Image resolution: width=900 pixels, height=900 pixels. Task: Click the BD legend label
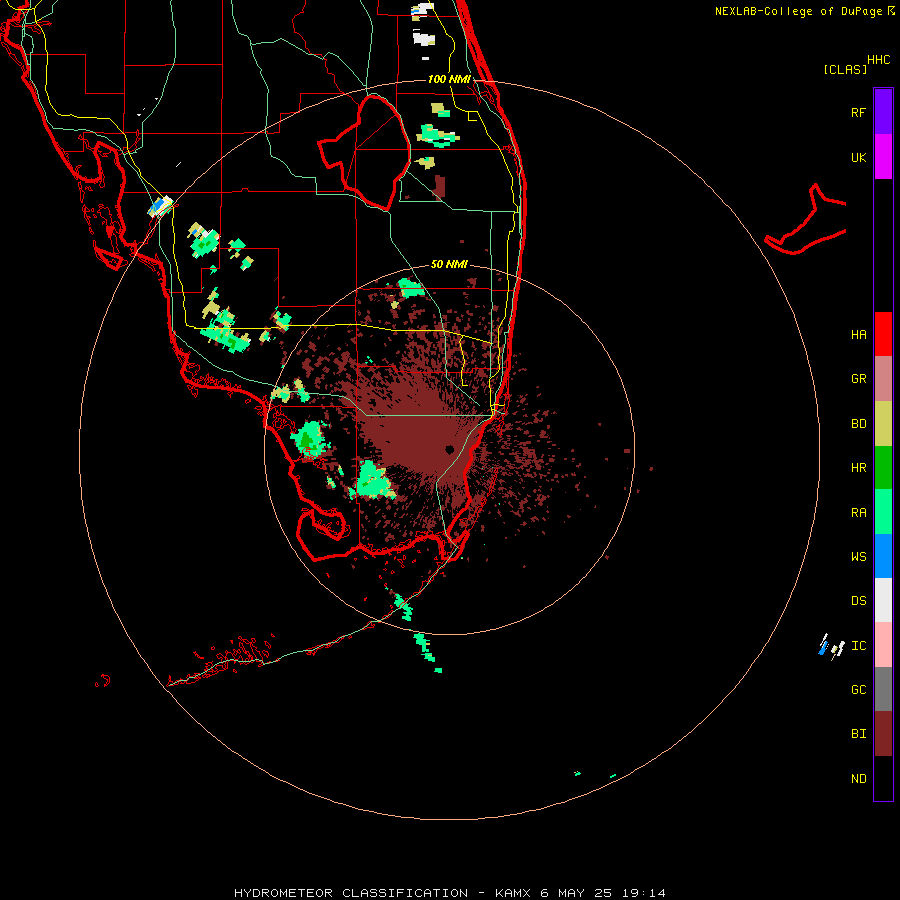pyautogui.click(x=858, y=424)
